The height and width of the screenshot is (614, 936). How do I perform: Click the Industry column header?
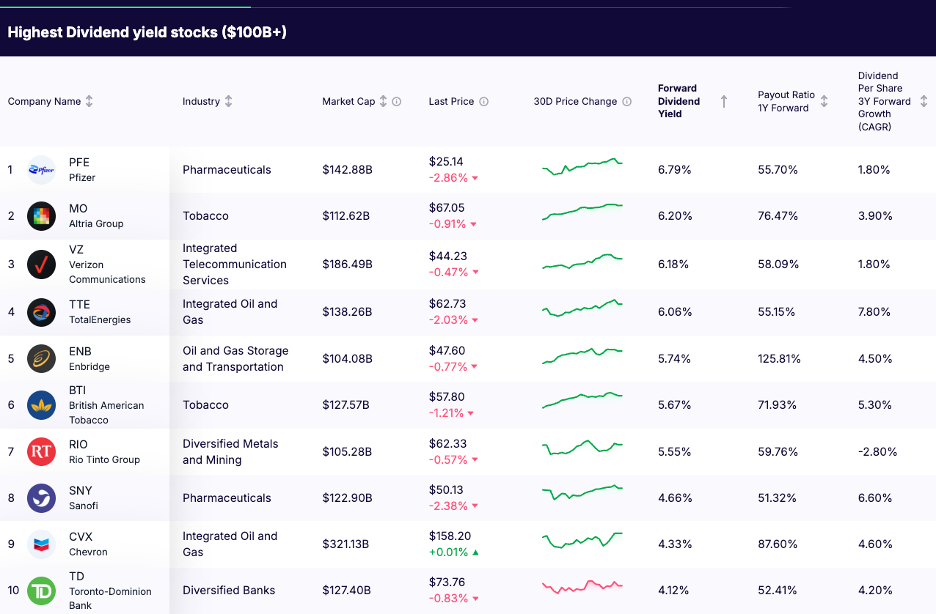201,101
